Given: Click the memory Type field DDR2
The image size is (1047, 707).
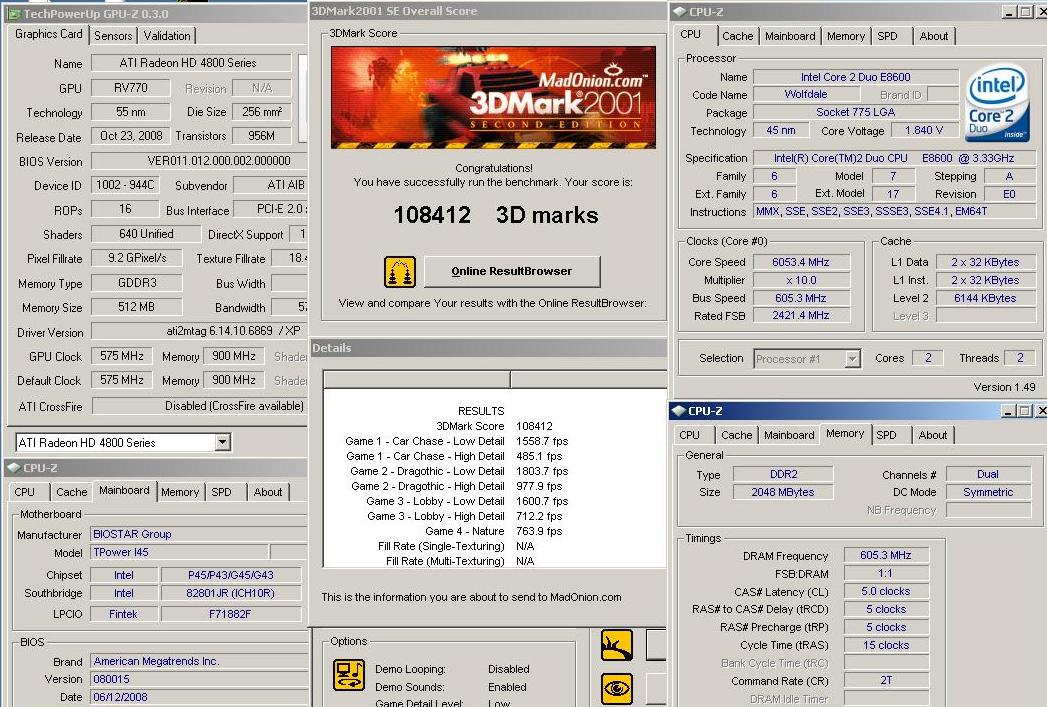Looking at the screenshot, I should click(783, 474).
